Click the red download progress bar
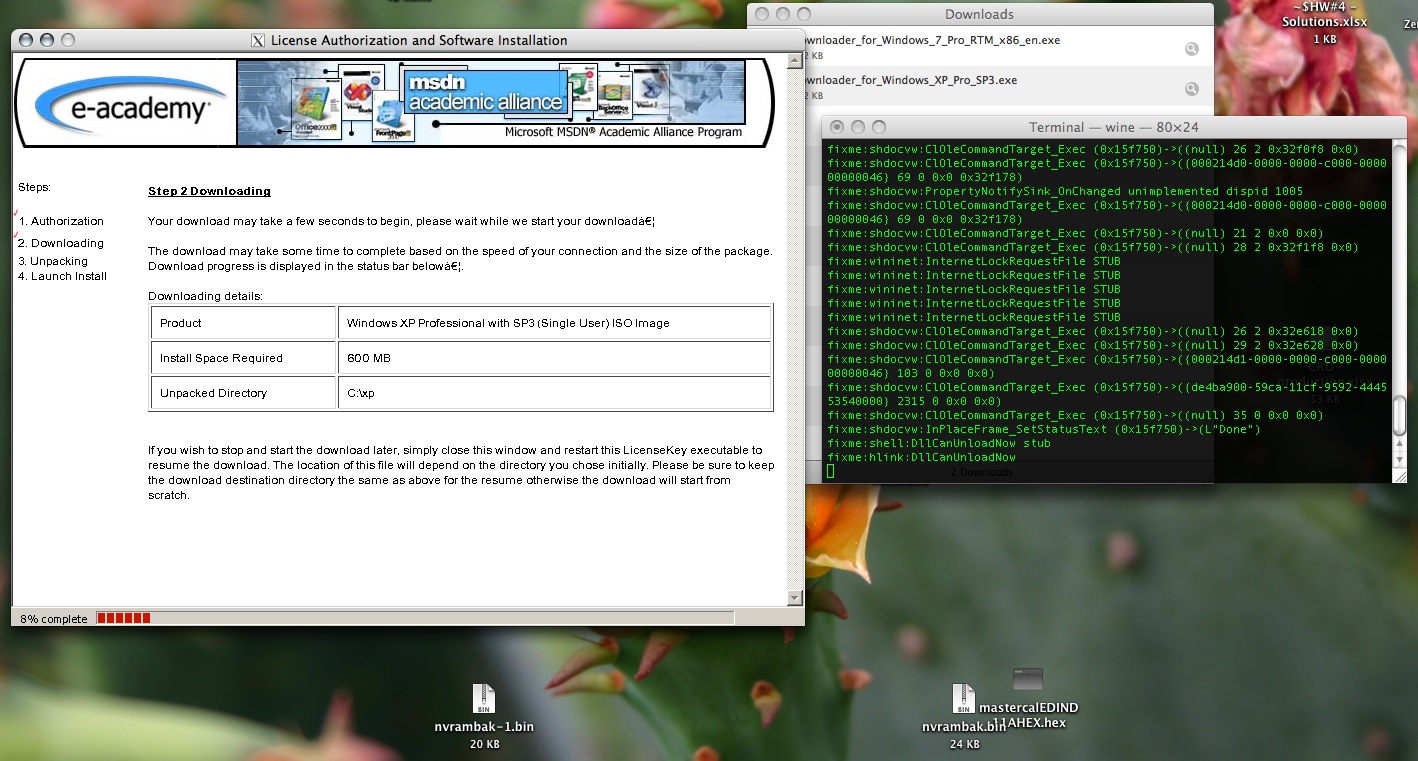 124,618
